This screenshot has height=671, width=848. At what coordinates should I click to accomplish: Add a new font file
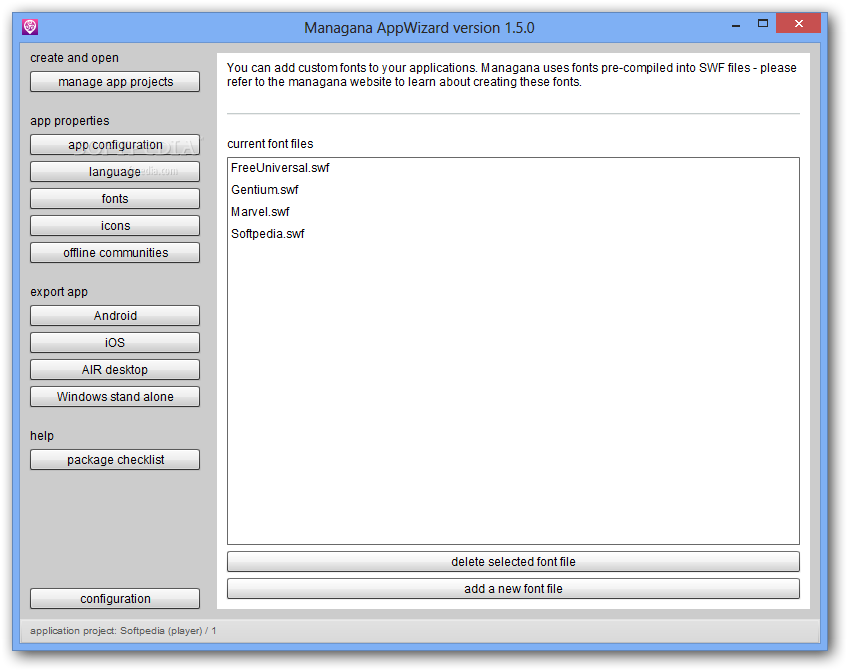tap(513, 589)
